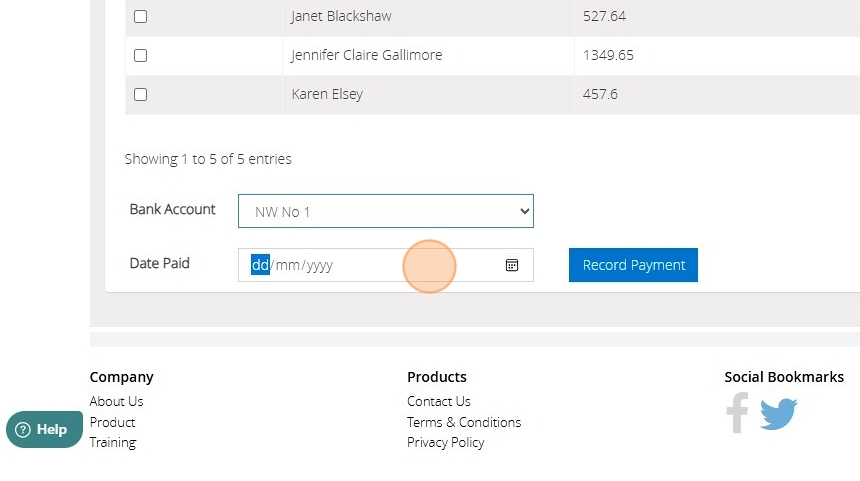Click the year part of Date Paid
Screen dimensions: 860x481
319,265
